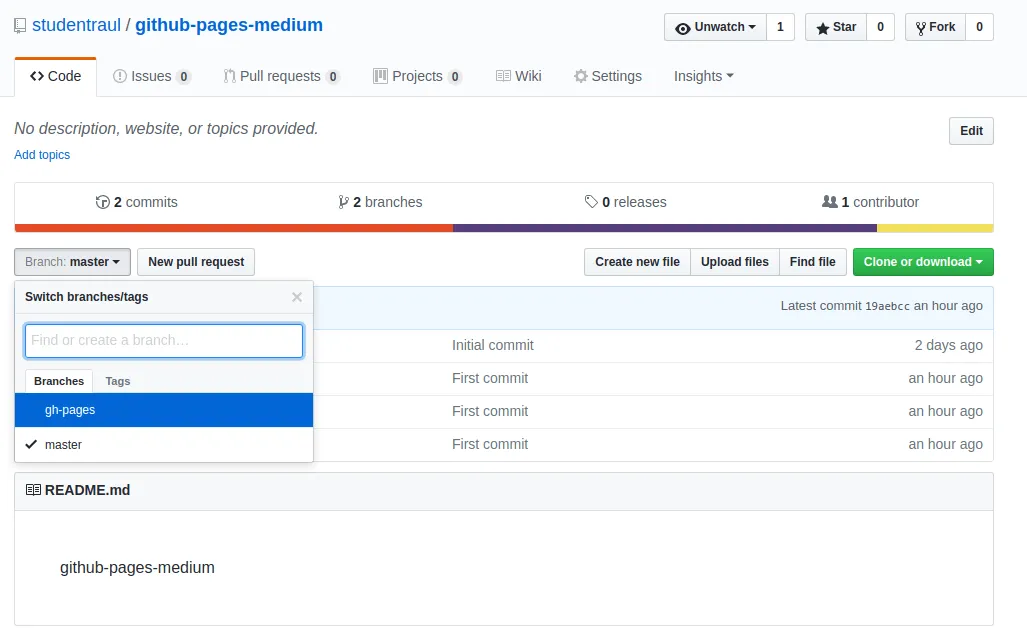Click the Issues exclamation icon
Image resolution: width=1027 pixels, height=643 pixels.
tap(120, 76)
